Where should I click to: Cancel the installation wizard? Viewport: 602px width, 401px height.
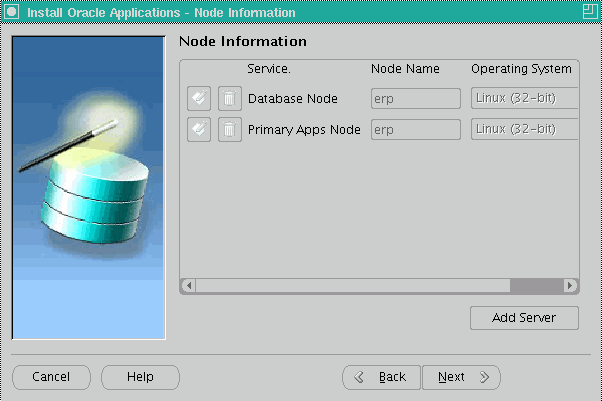(51, 377)
